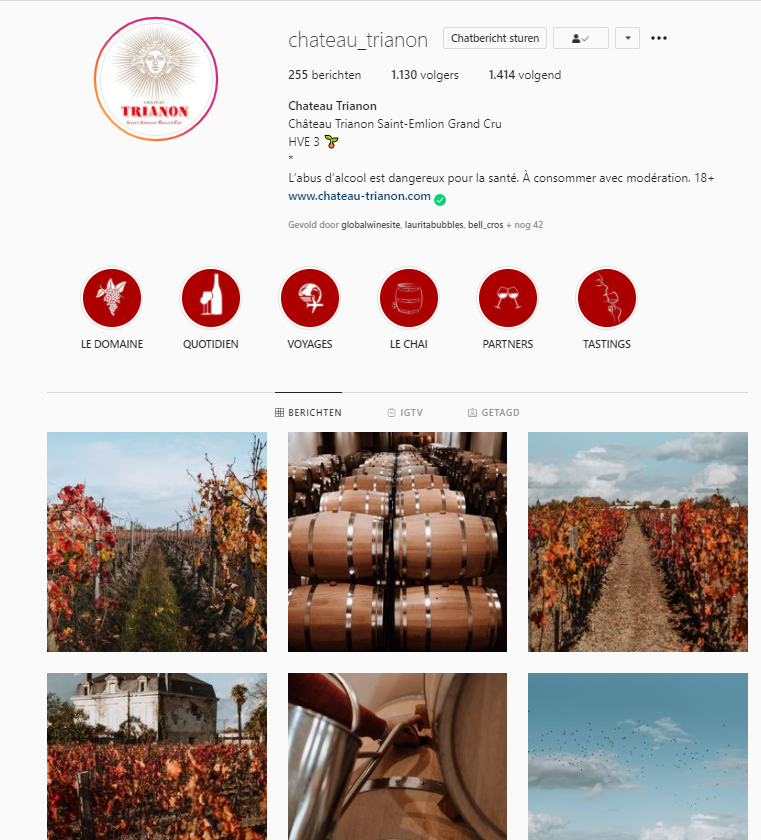The height and width of the screenshot is (840, 761).
Task: Select the BERICHTEN tab
Action: point(308,412)
